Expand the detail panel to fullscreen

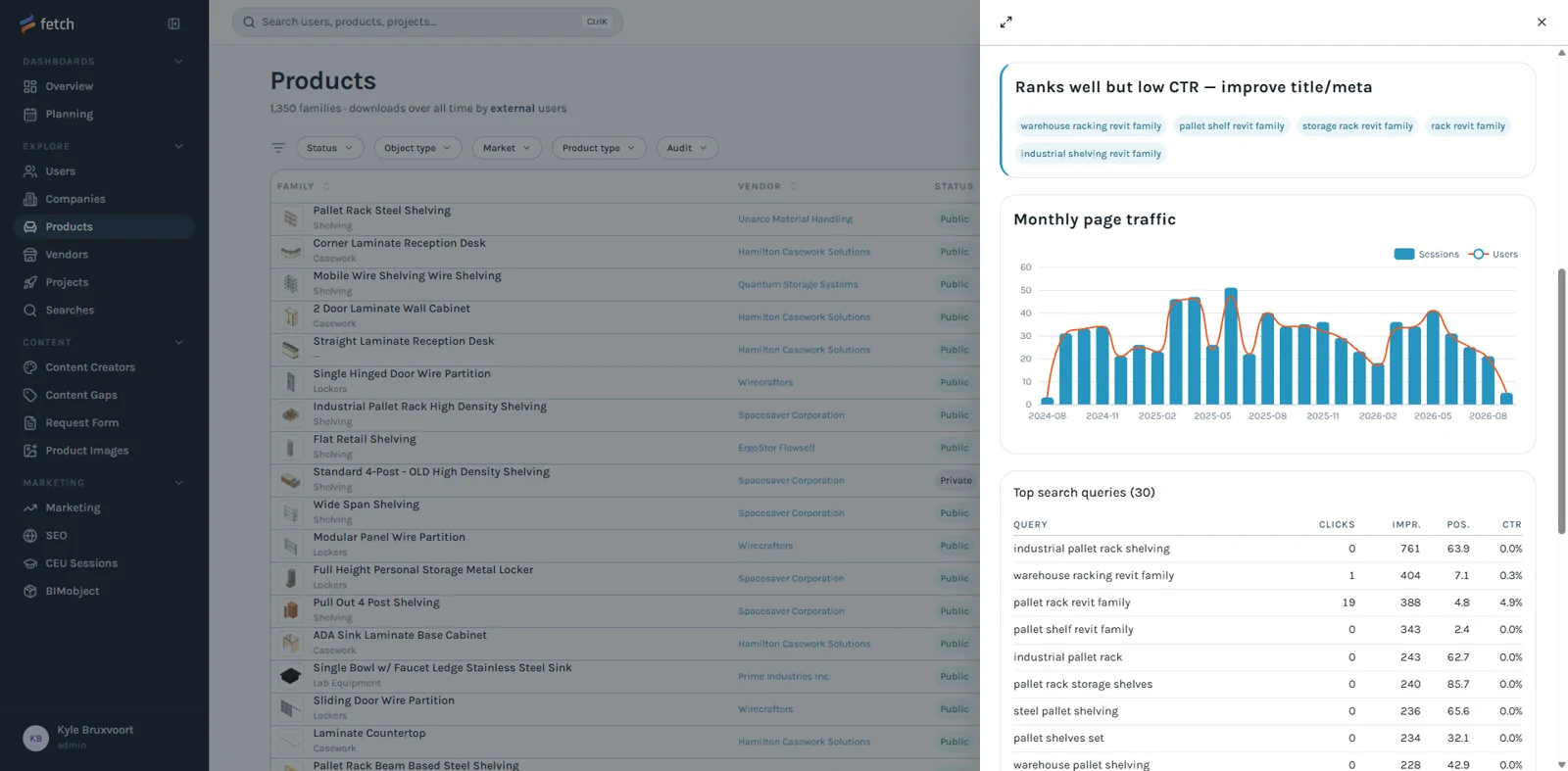1005,22
